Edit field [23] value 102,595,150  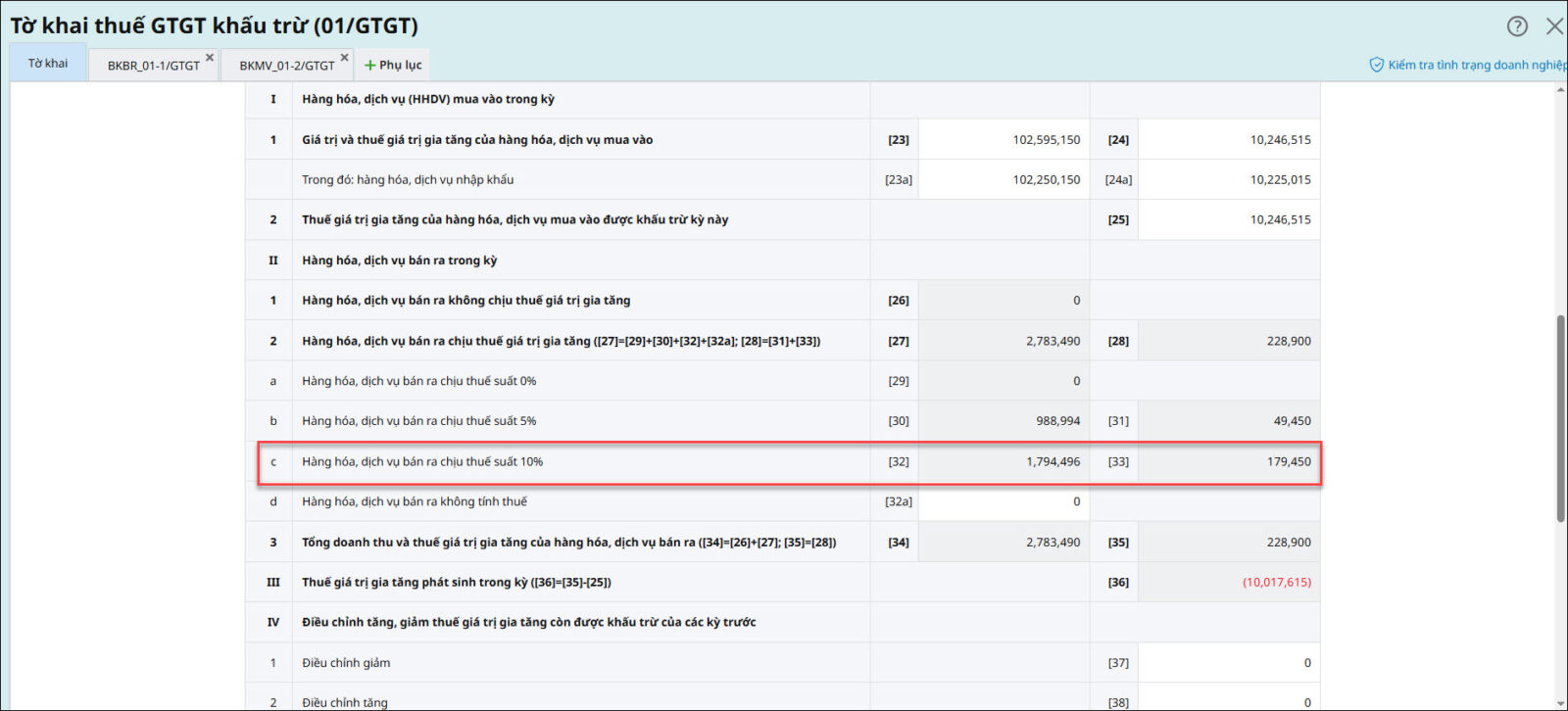coord(1004,140)
